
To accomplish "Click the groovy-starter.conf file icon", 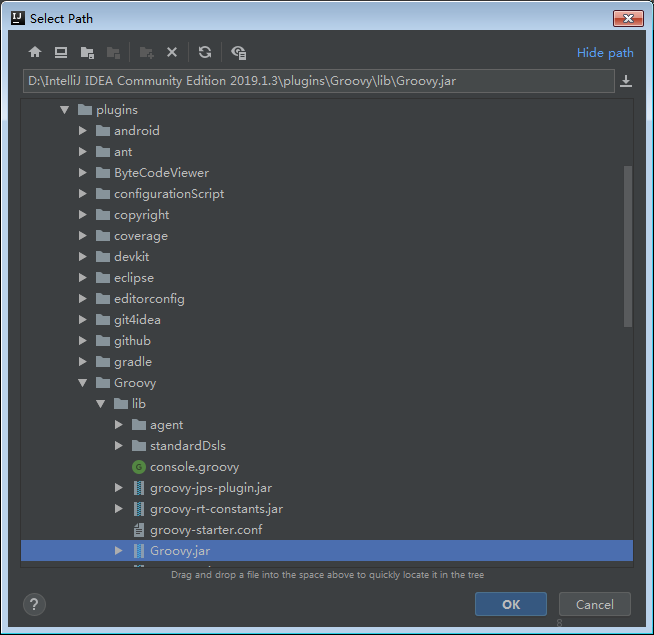I will 139,530.
